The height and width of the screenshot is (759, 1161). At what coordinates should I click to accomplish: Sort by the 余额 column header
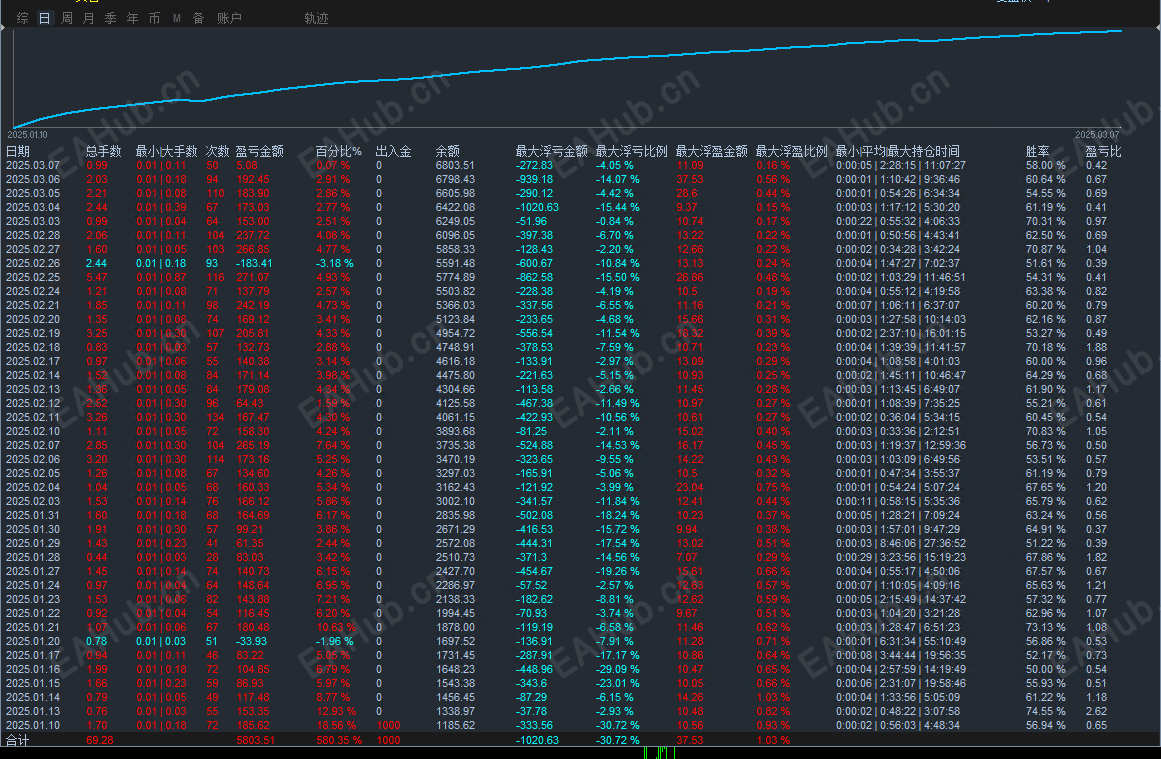pyautogui.click(x=448, y=151)
